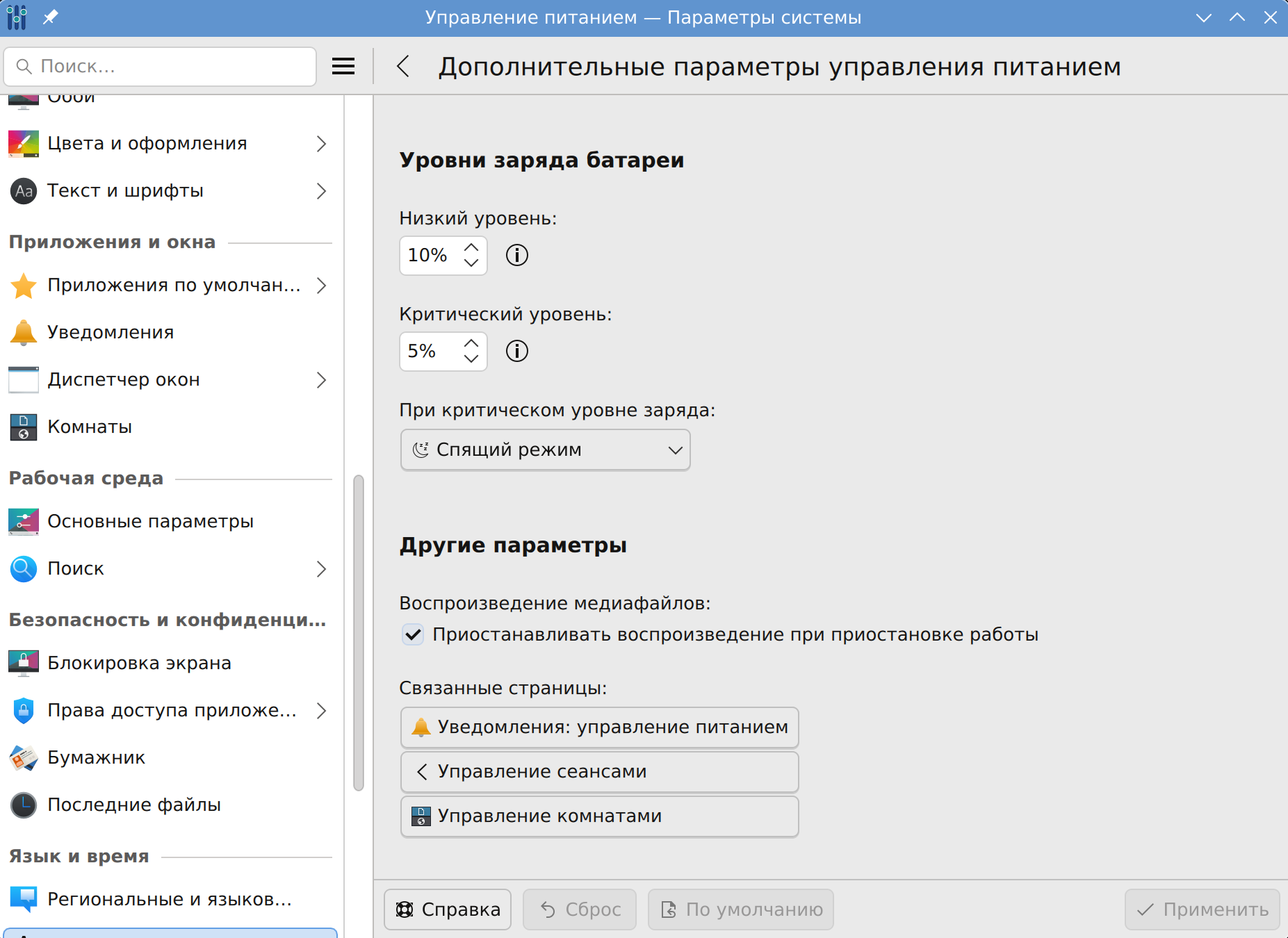The height and width of the screenshot is (938, 1288).
Task: Show info for the Низкий уровень setting
Action: (x=517, y=256)
